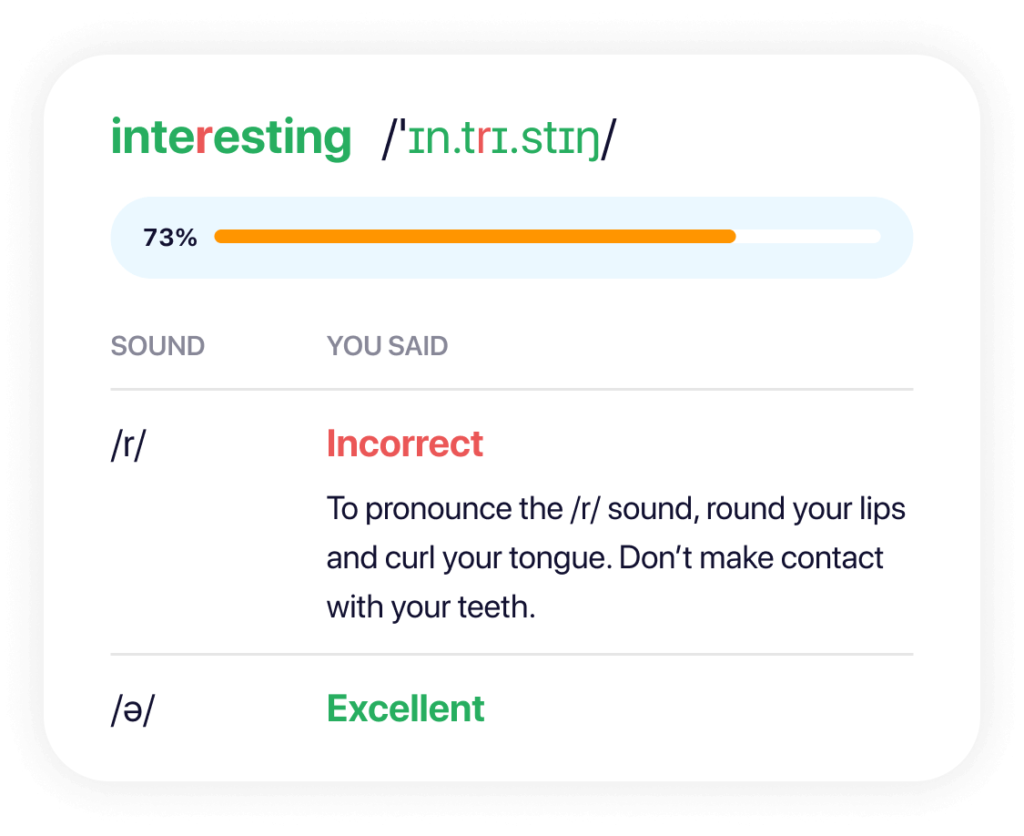Select the YOU SAID column header
The width and height of the screenshot is (1024, 836).
pos(387,347)
